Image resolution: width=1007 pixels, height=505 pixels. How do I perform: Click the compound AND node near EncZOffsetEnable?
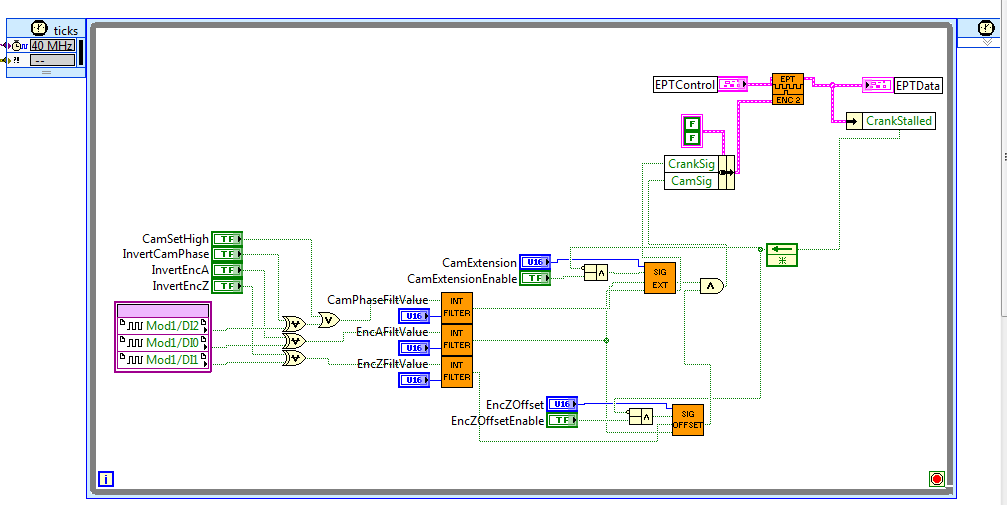coord(640,417)
